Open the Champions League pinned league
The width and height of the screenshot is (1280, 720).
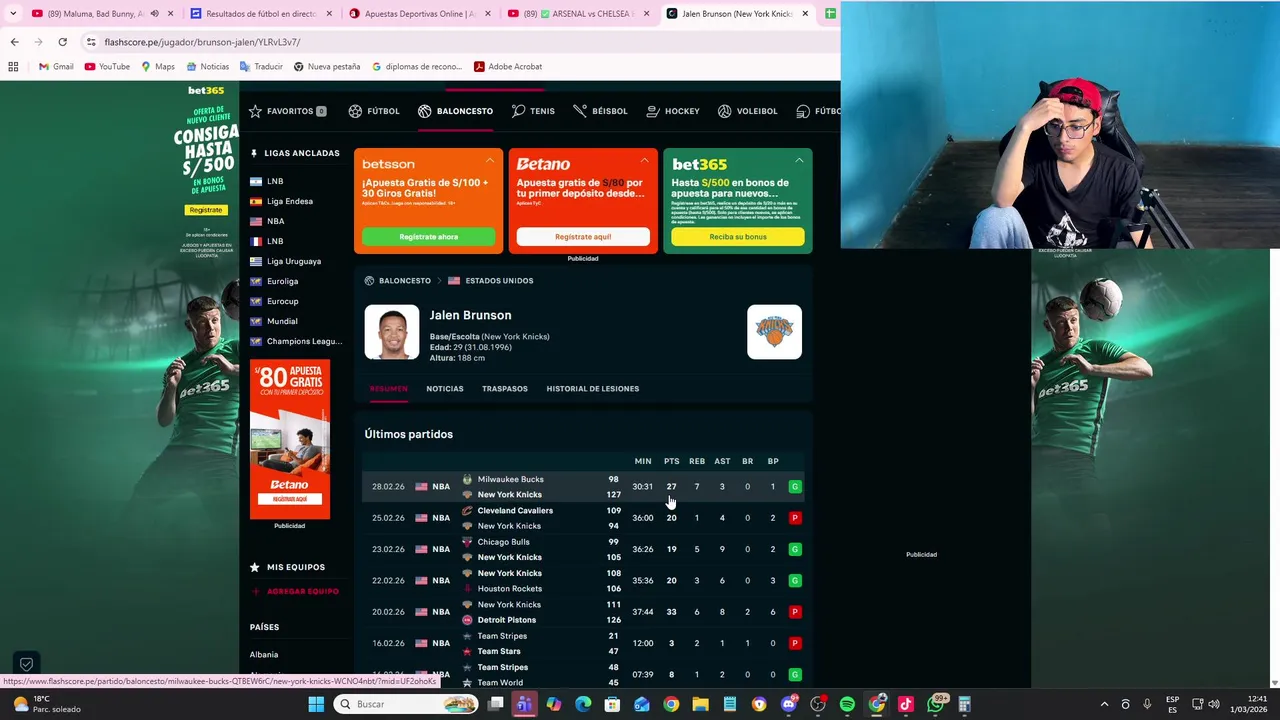point(296,341)
